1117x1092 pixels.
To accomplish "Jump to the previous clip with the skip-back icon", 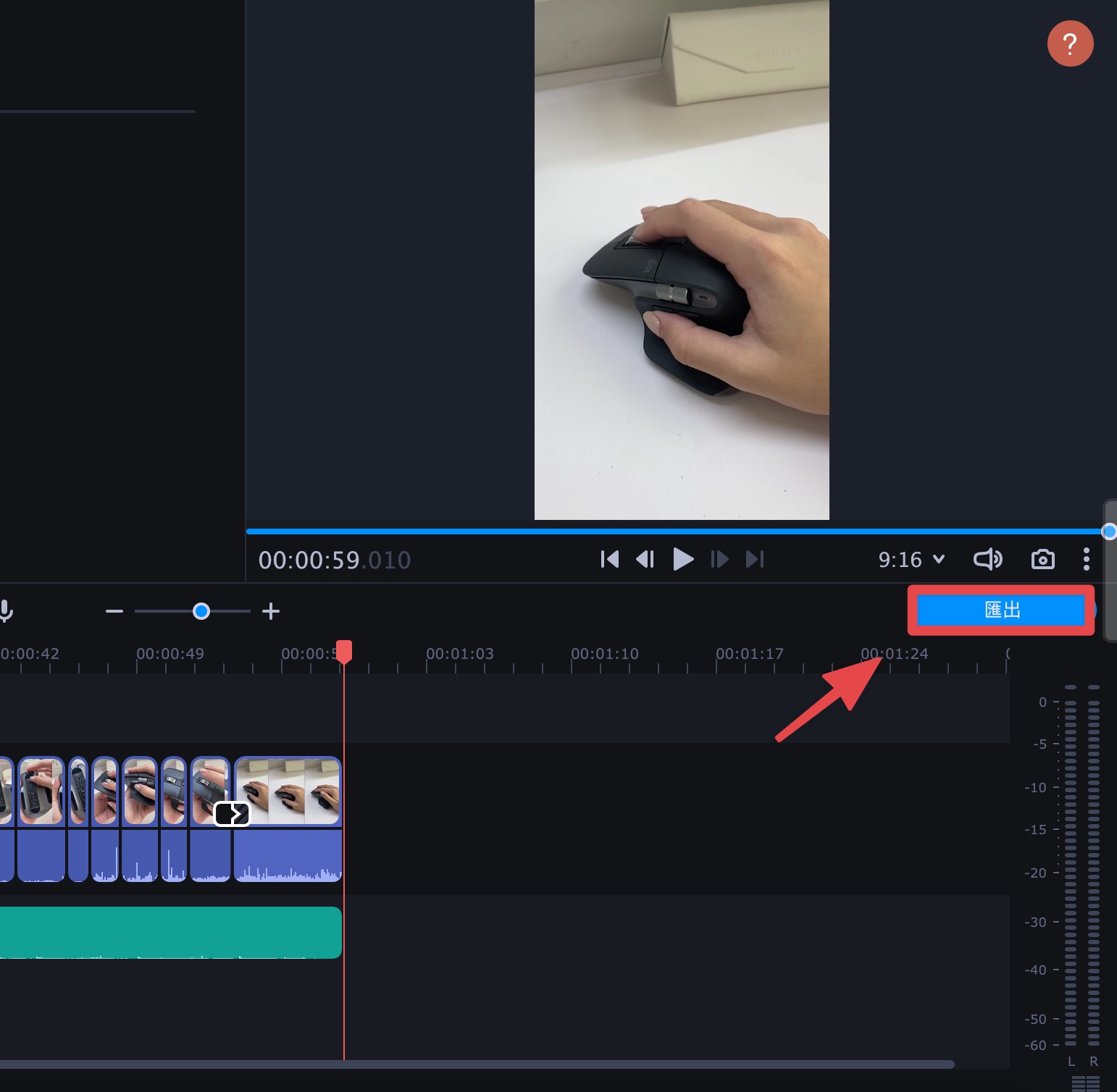I will (x=610, y=559).
